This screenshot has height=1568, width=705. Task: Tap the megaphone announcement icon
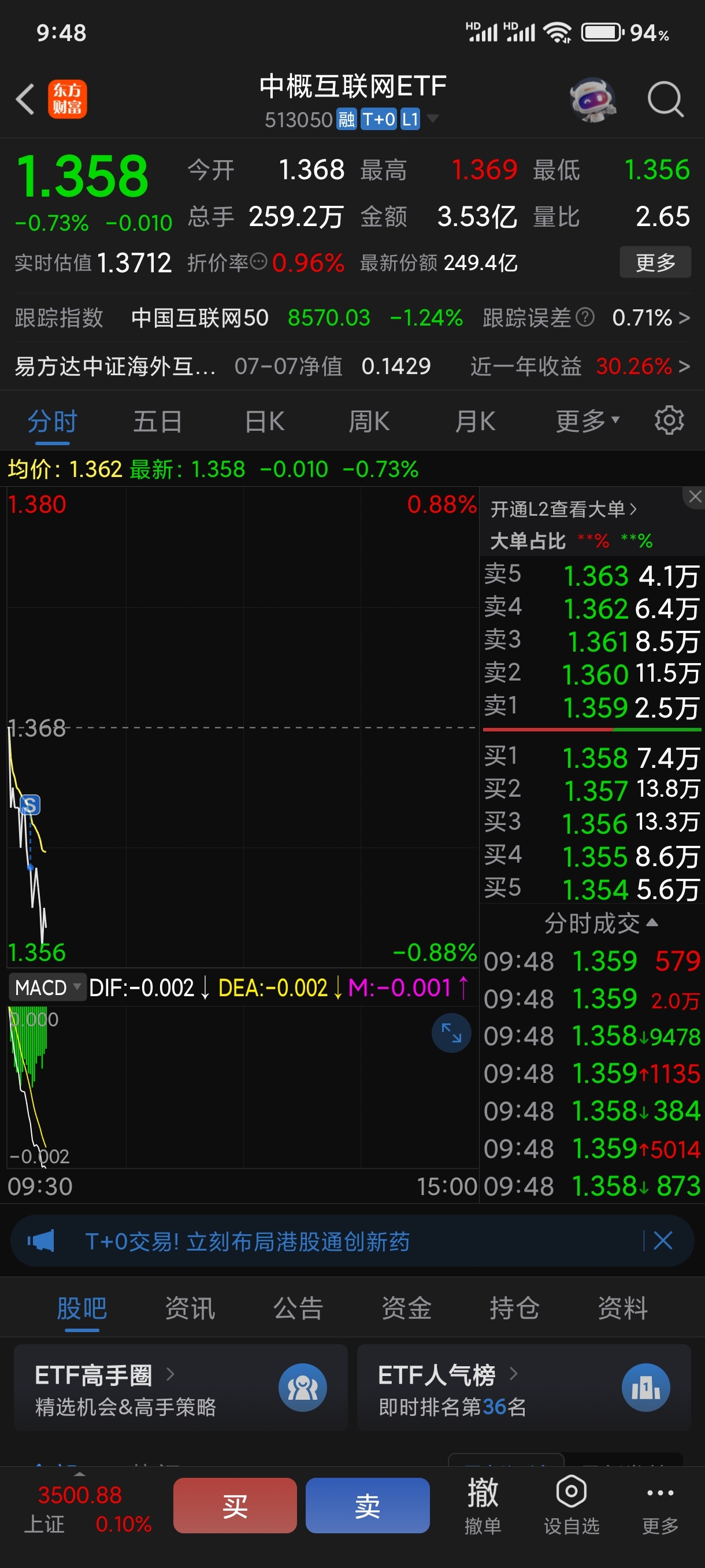41,1241
